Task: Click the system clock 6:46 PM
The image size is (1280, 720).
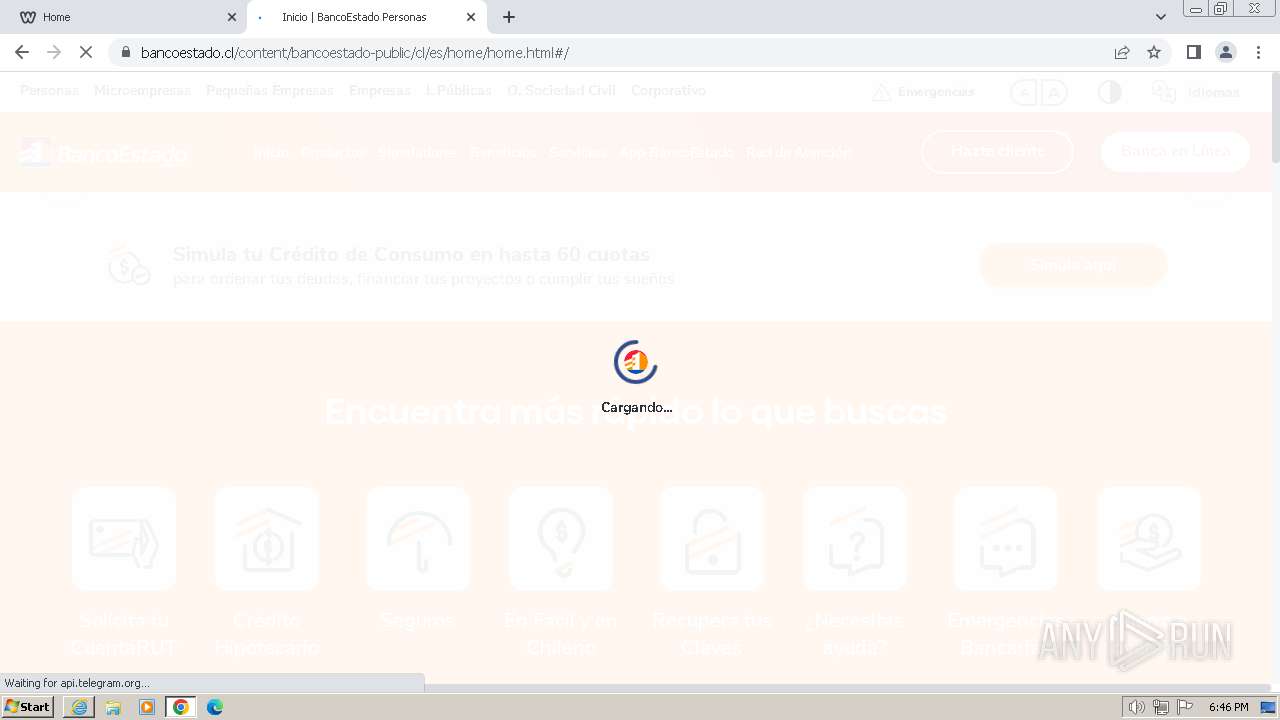Action: tap(1229, 707)
